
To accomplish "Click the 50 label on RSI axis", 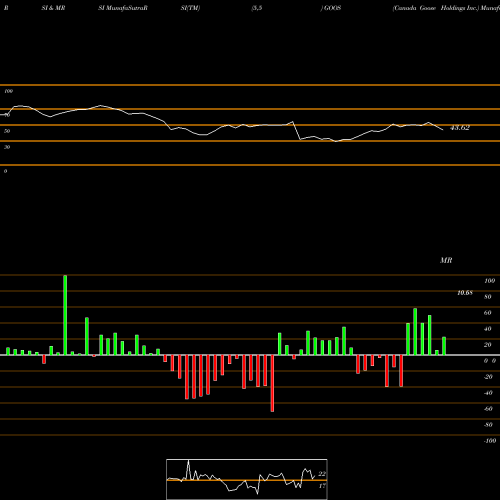I will (7, 131).
